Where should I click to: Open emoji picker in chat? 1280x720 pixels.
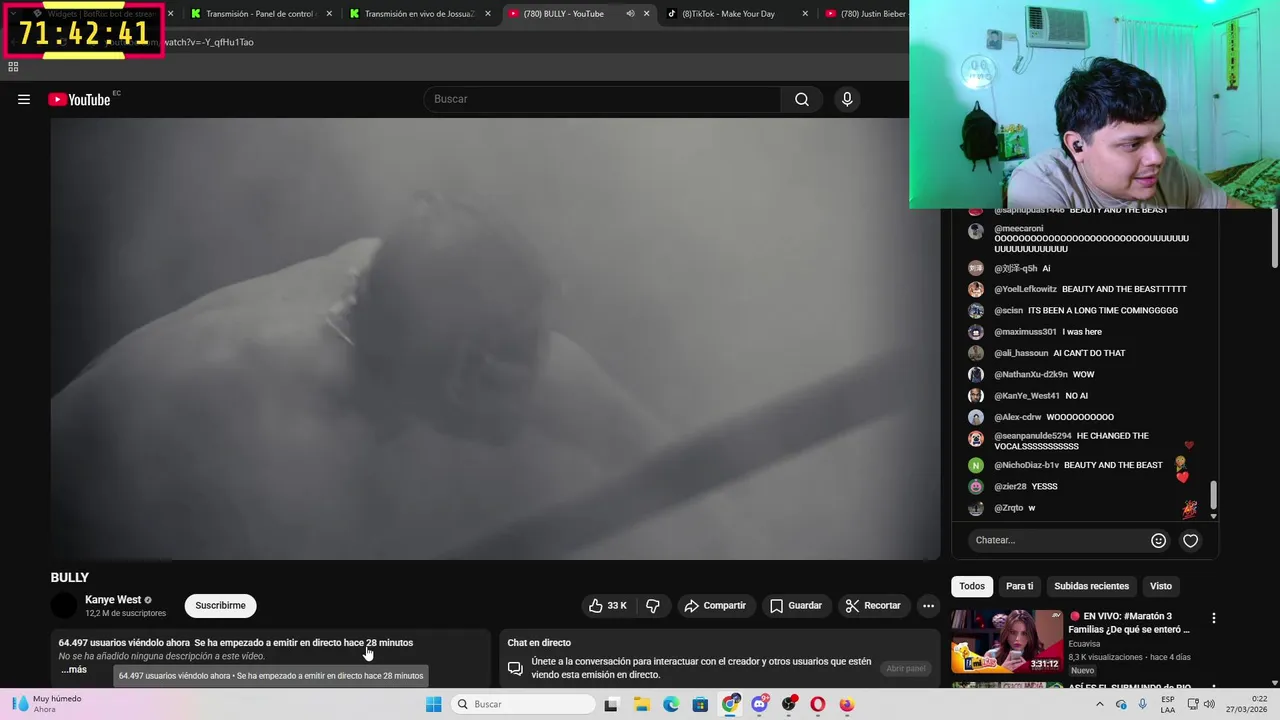[x=1158, y=540]
